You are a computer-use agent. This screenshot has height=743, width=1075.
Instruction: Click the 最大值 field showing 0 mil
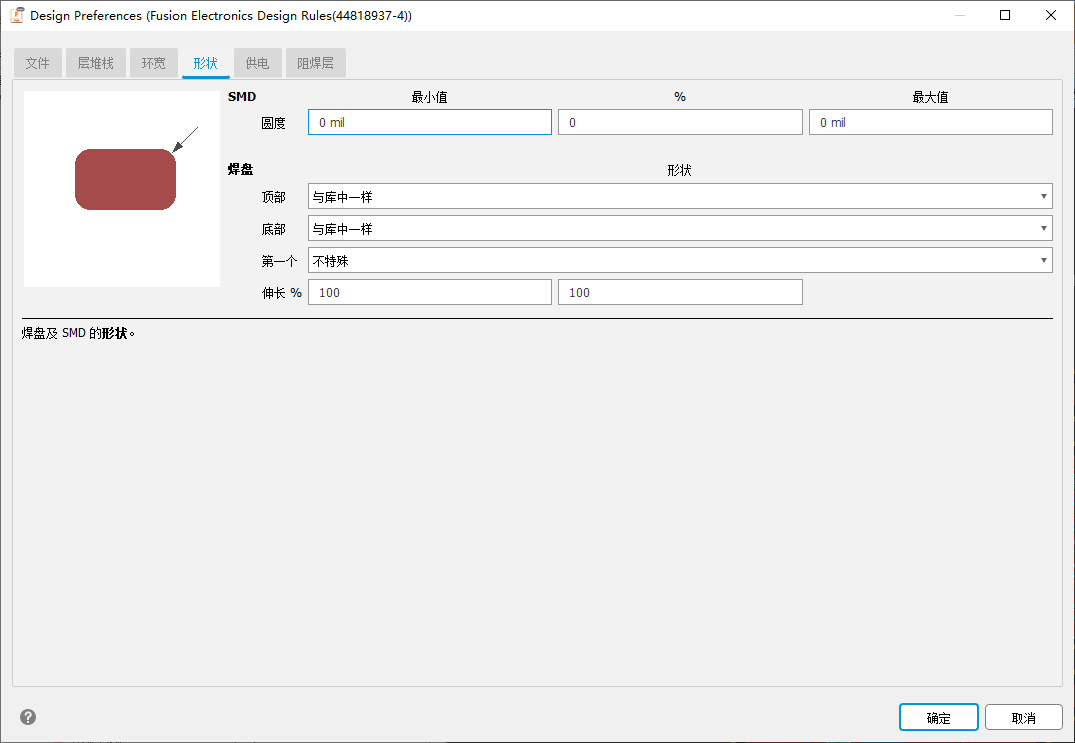(x=930, y=121)
